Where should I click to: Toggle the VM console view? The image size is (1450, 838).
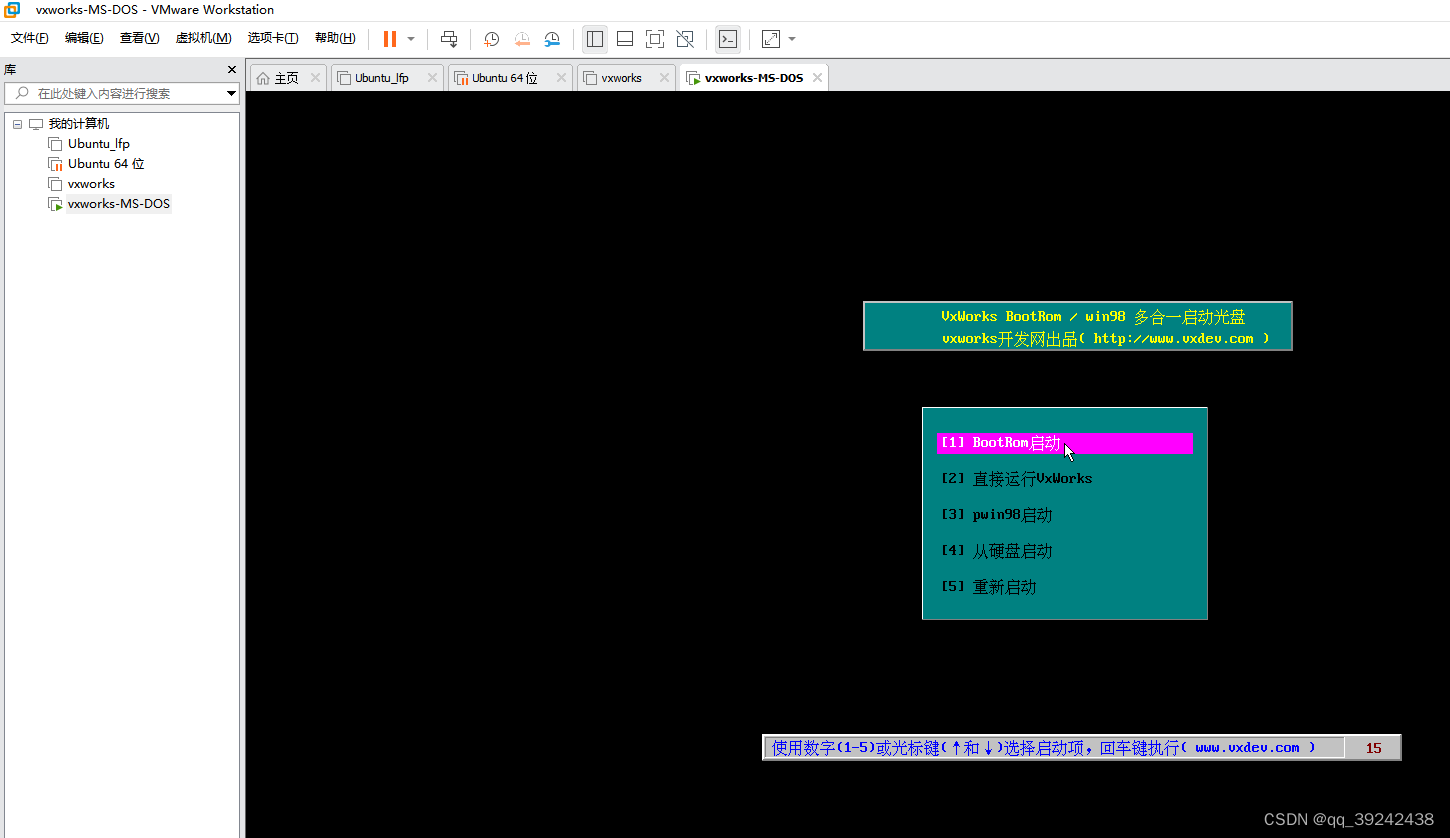727,38
